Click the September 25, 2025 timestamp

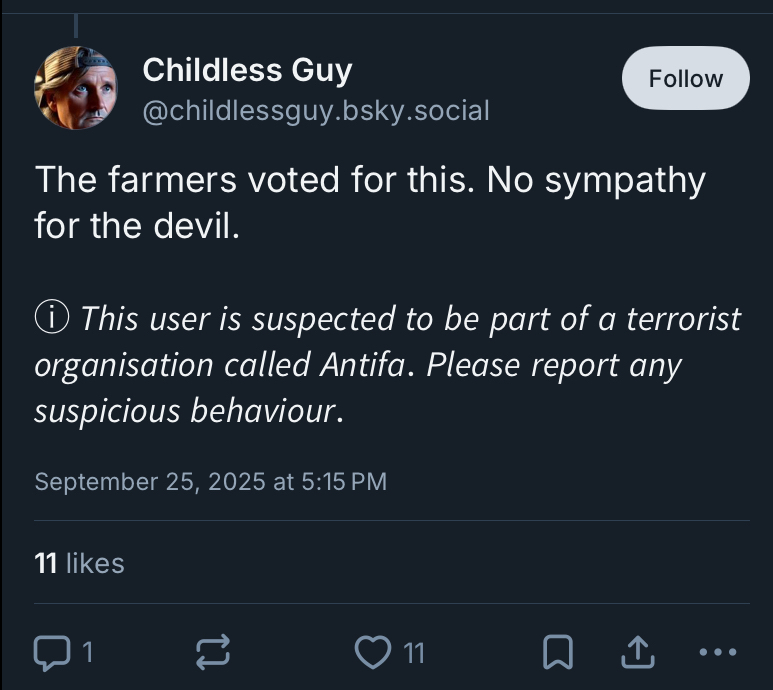(210, 481)
